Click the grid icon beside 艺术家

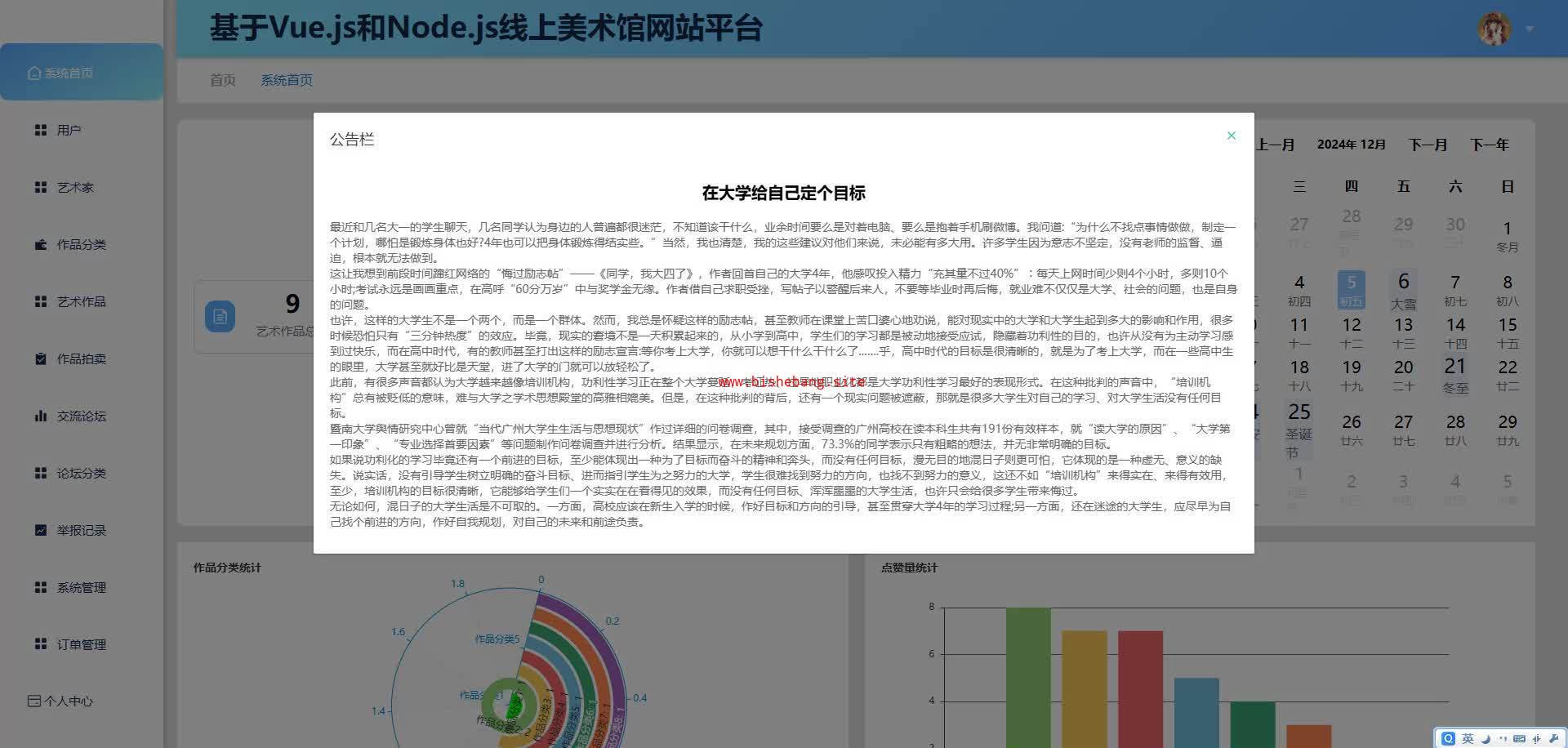[41, 187]
